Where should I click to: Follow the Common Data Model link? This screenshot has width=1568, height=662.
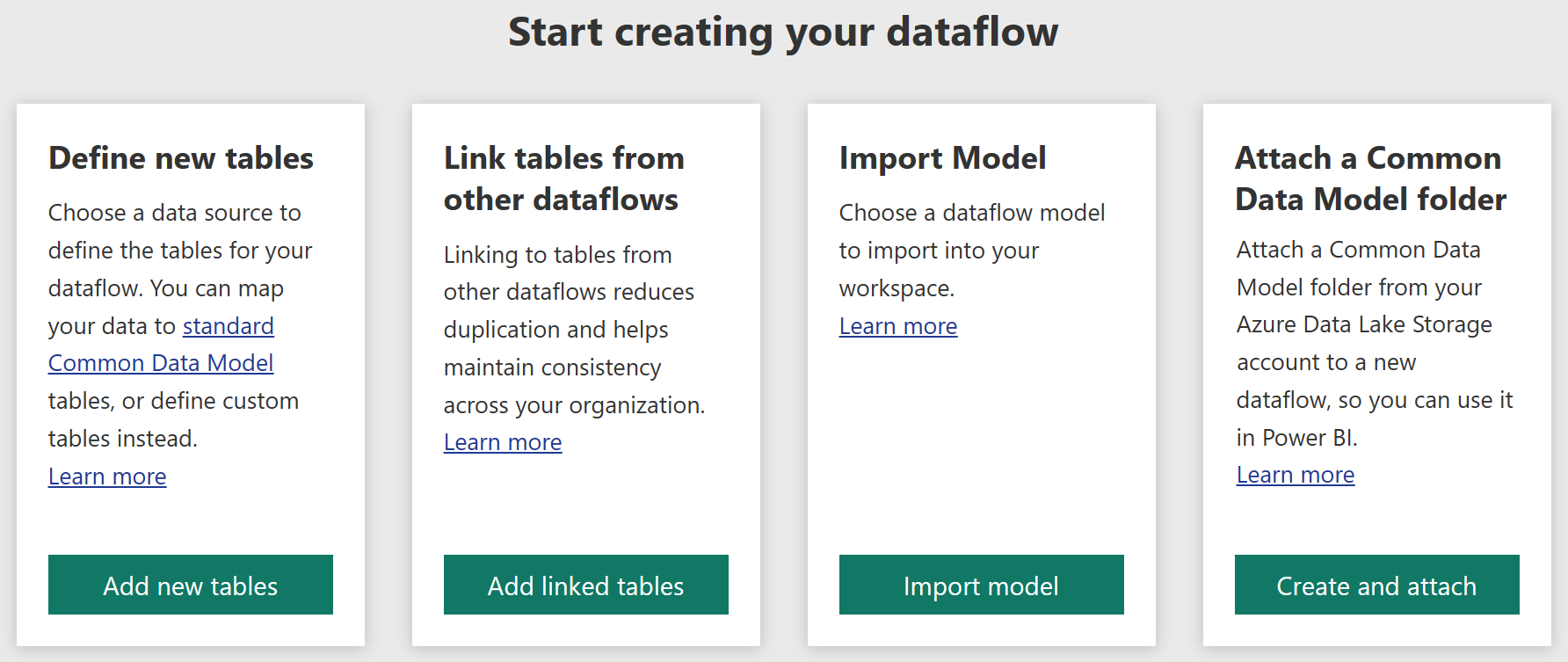pos(161,363)
